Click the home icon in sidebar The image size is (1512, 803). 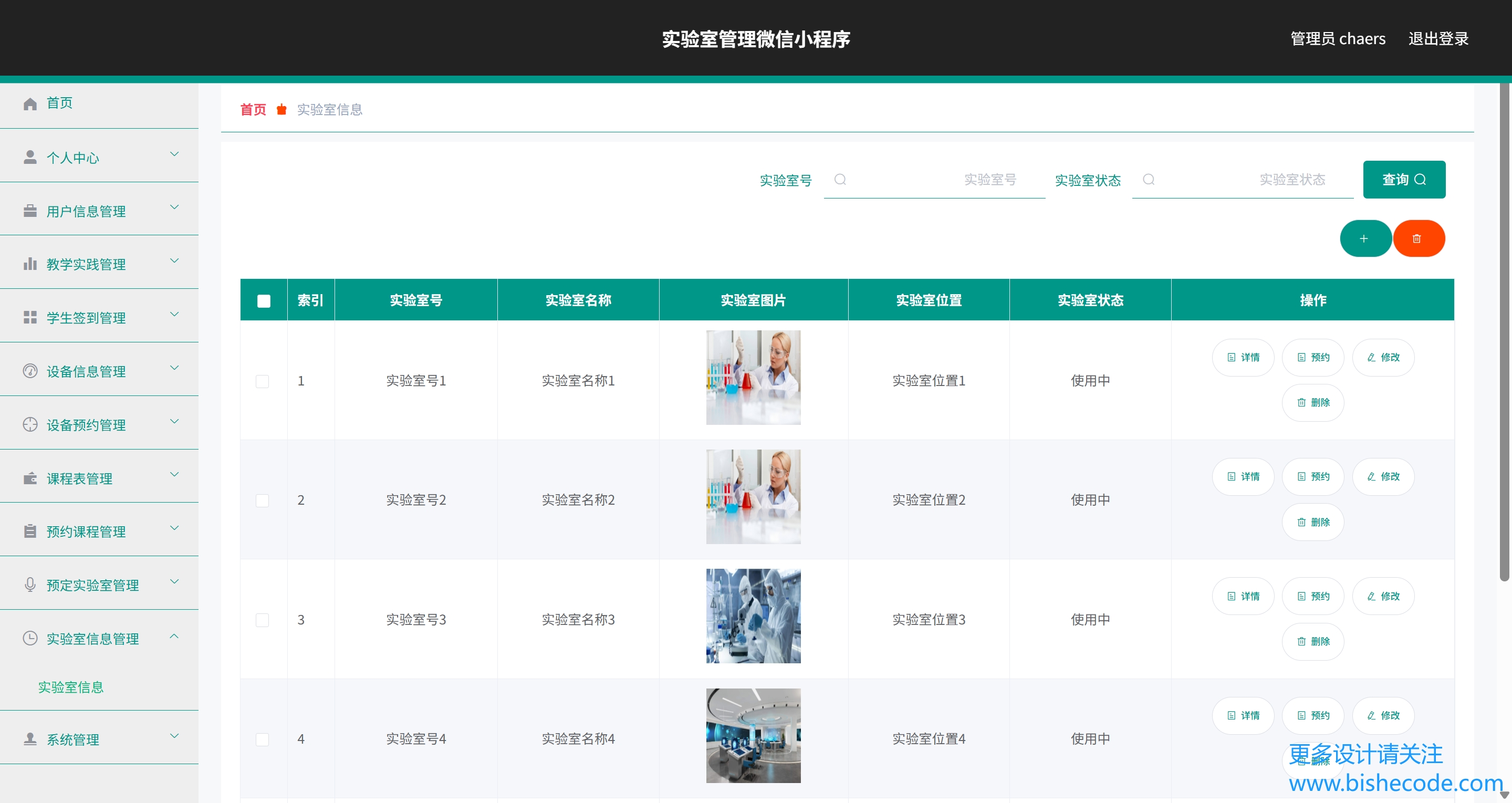30,104
